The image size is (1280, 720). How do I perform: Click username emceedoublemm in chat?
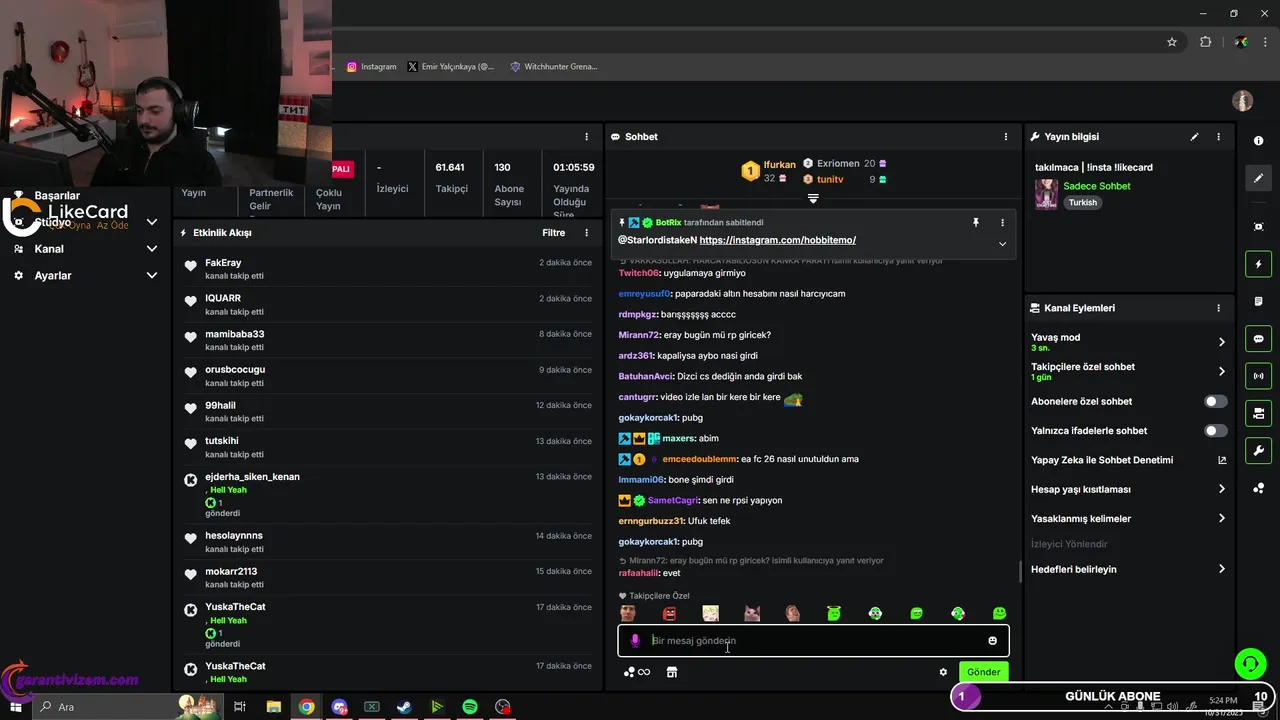699,459
